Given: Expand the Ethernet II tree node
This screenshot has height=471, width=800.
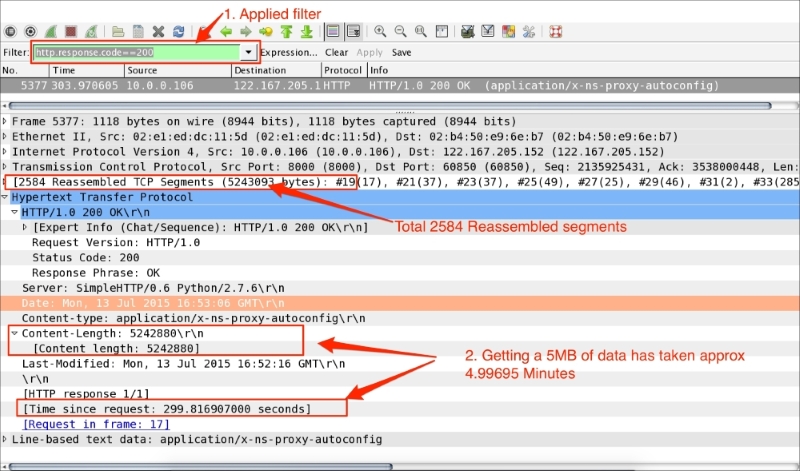Looking at the screenshot, I should [x=5, y=136].
